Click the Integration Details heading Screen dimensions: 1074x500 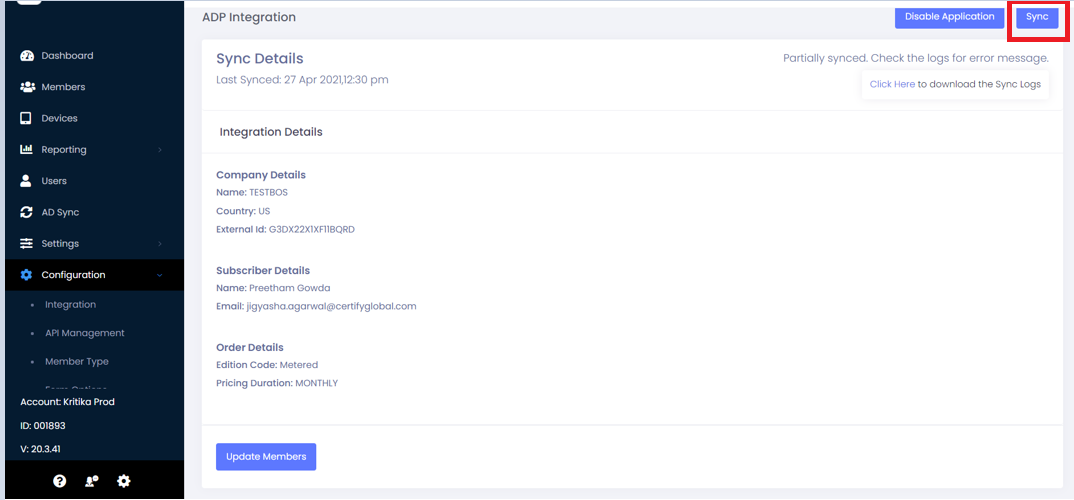(271, 132)
